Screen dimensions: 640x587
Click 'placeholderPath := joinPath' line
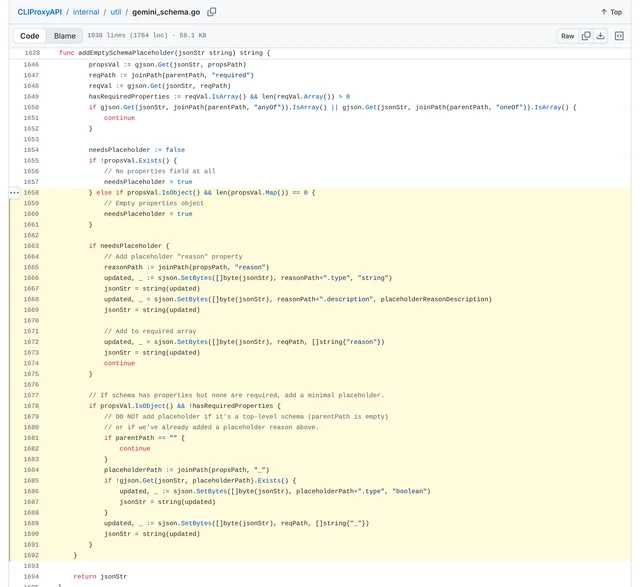[187, 470]
